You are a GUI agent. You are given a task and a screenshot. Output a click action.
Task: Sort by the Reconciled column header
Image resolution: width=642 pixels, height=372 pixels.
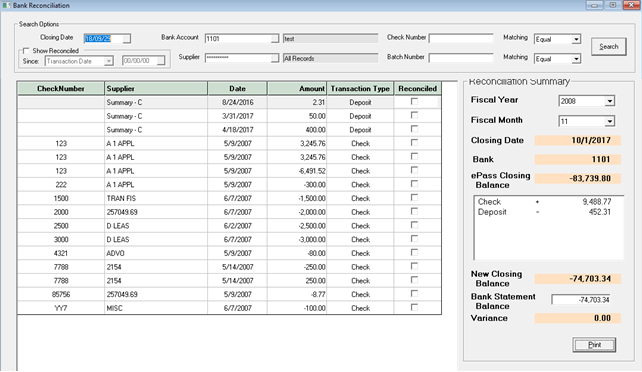[x=418, y=88]
